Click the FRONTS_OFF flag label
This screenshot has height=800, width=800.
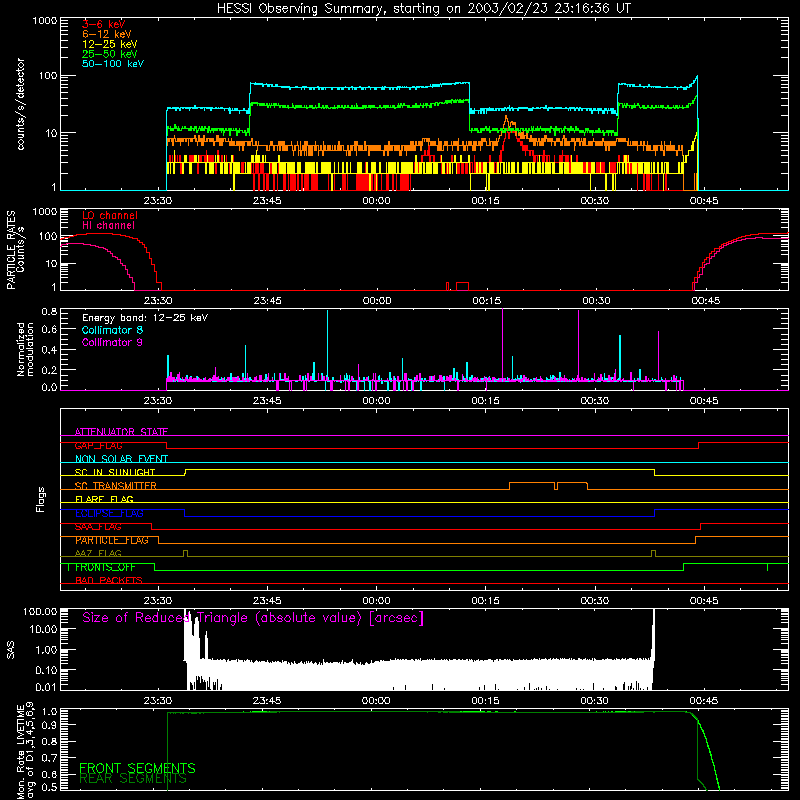pos(105,567)
